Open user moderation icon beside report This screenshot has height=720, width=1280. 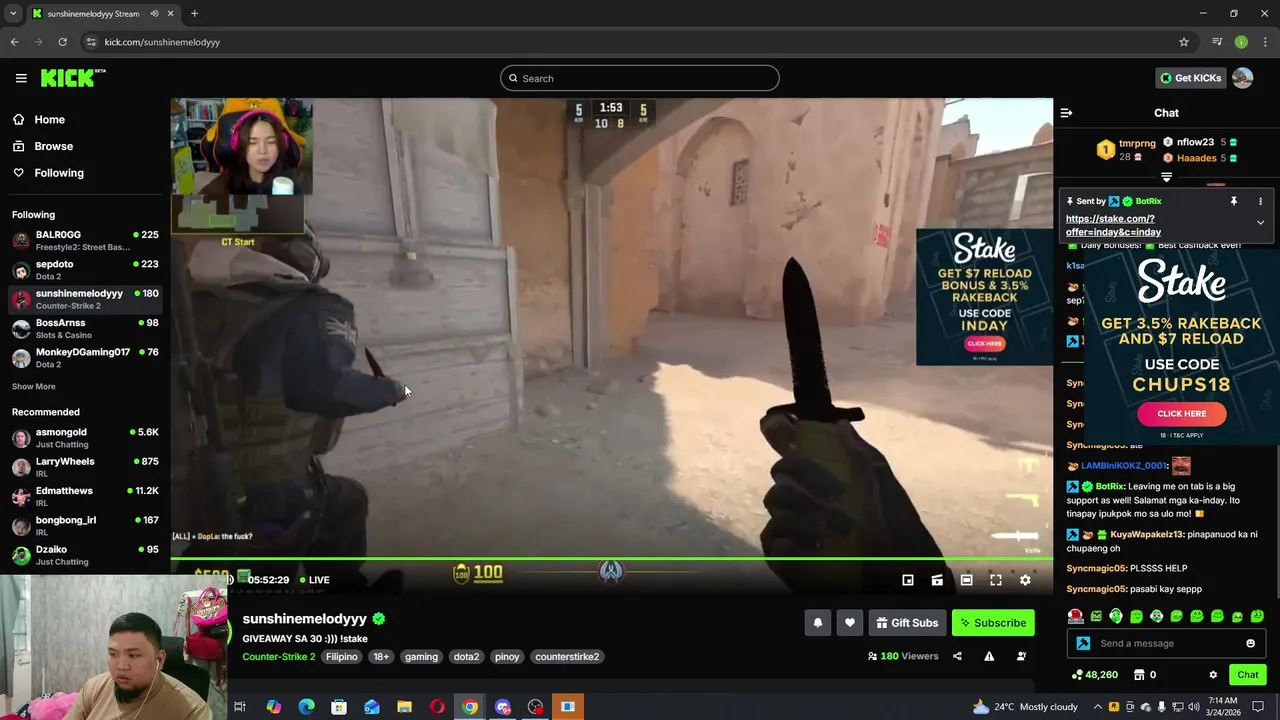pyautogui.click(x=1021, y=656)
